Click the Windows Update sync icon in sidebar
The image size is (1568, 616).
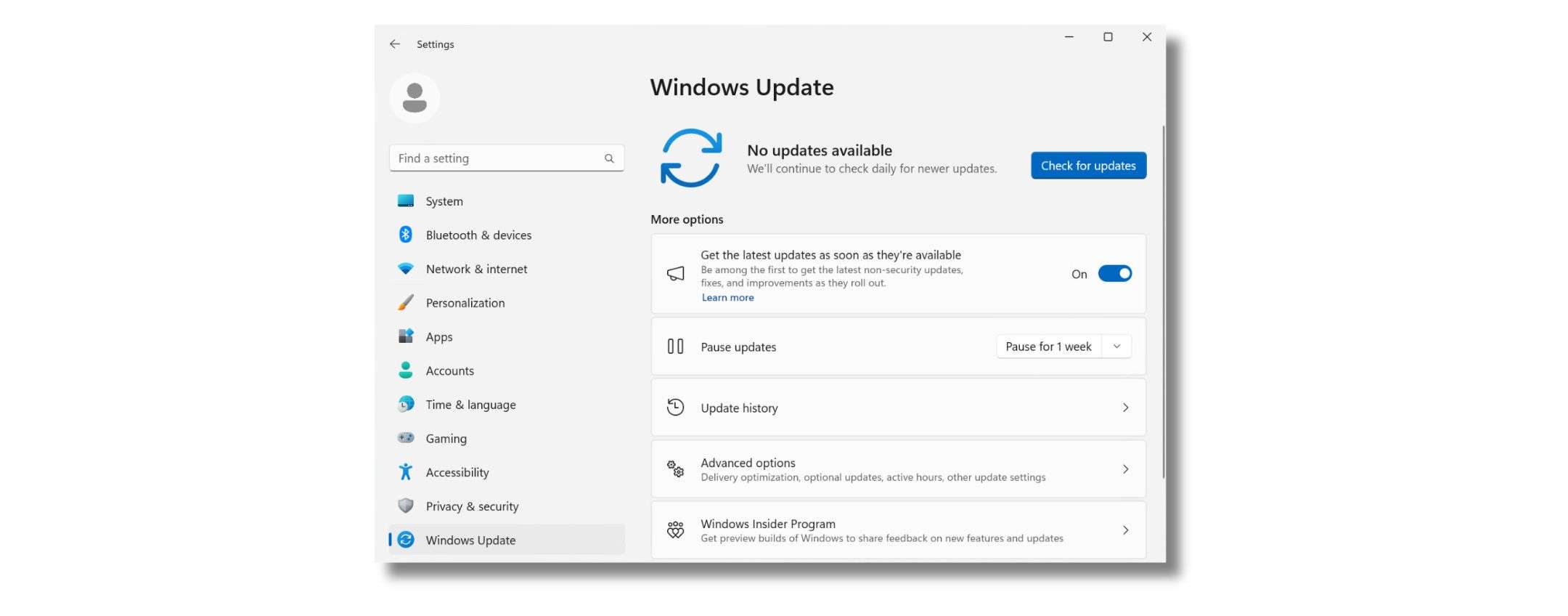[406, 540]
